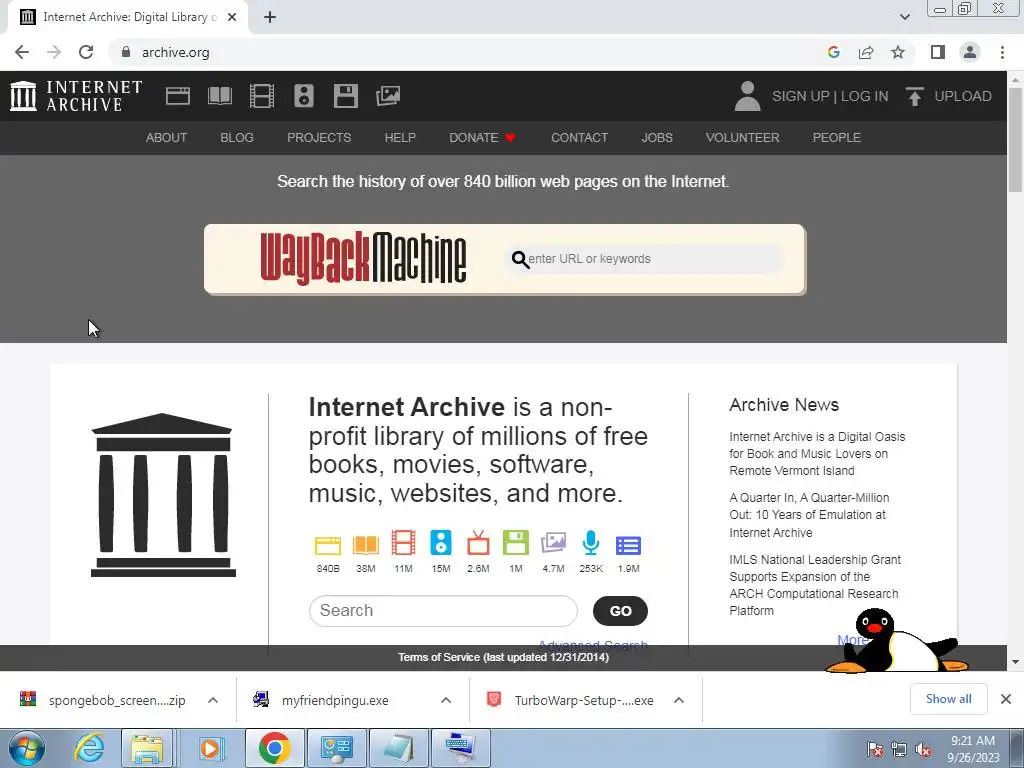Open the CONTACT menu item
This screenshot has width=1024, height=768.
point(579,138)
